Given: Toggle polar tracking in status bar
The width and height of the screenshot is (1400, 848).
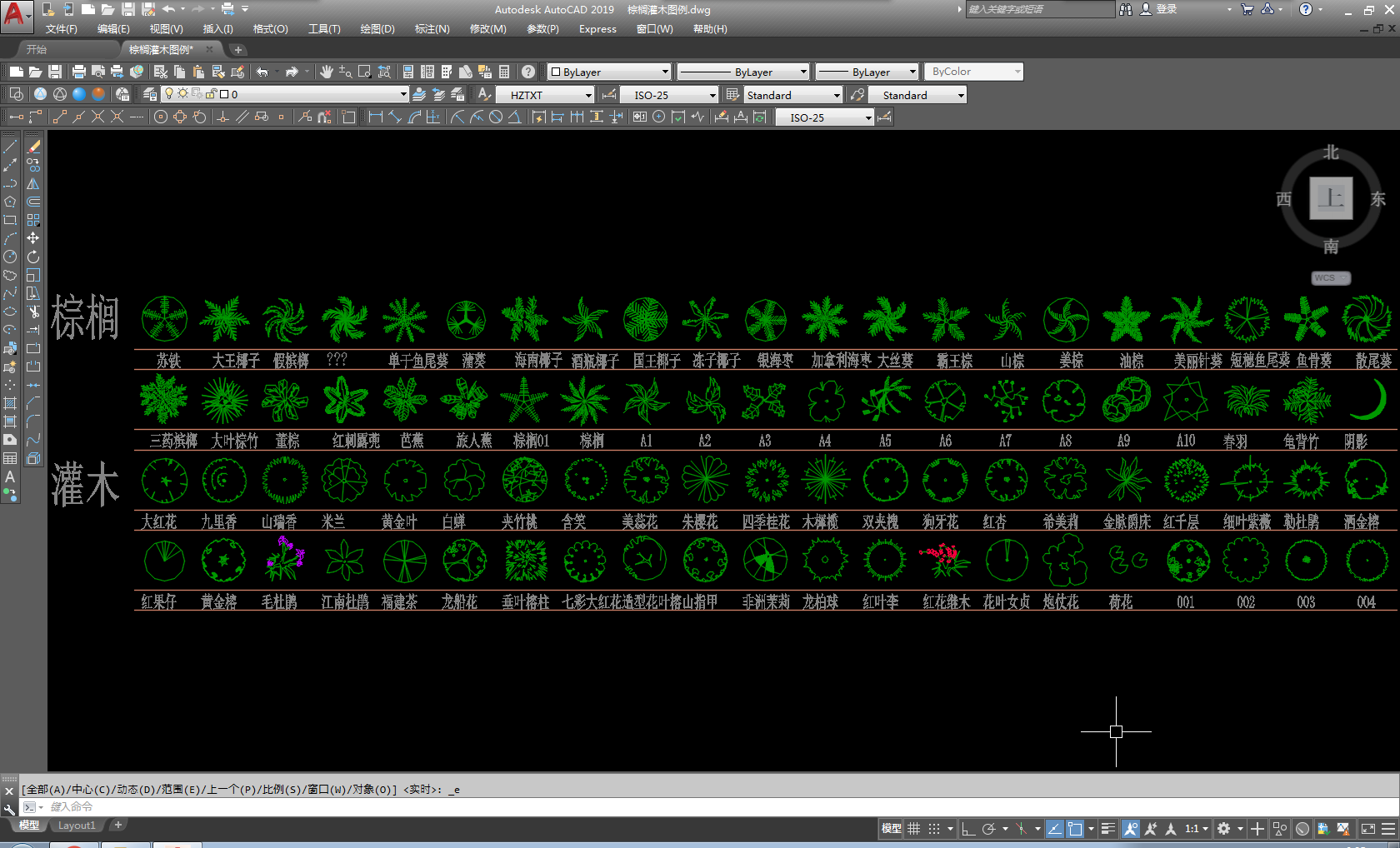Looking at the screenshot, I should click(x=989, y=828).
